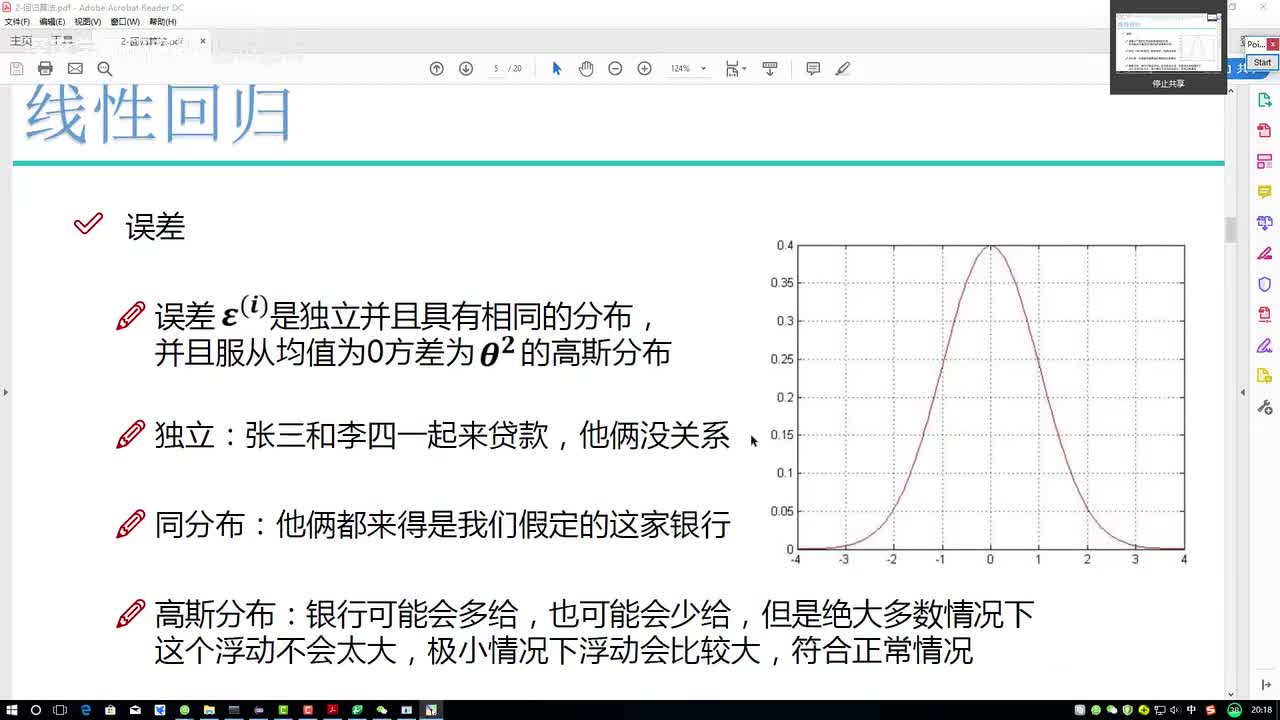Viewport: 1280px width, 720px height.
Task: Open Edit PDF tool in right pane
Action: pyautogui.click(x=1264, y=161)
